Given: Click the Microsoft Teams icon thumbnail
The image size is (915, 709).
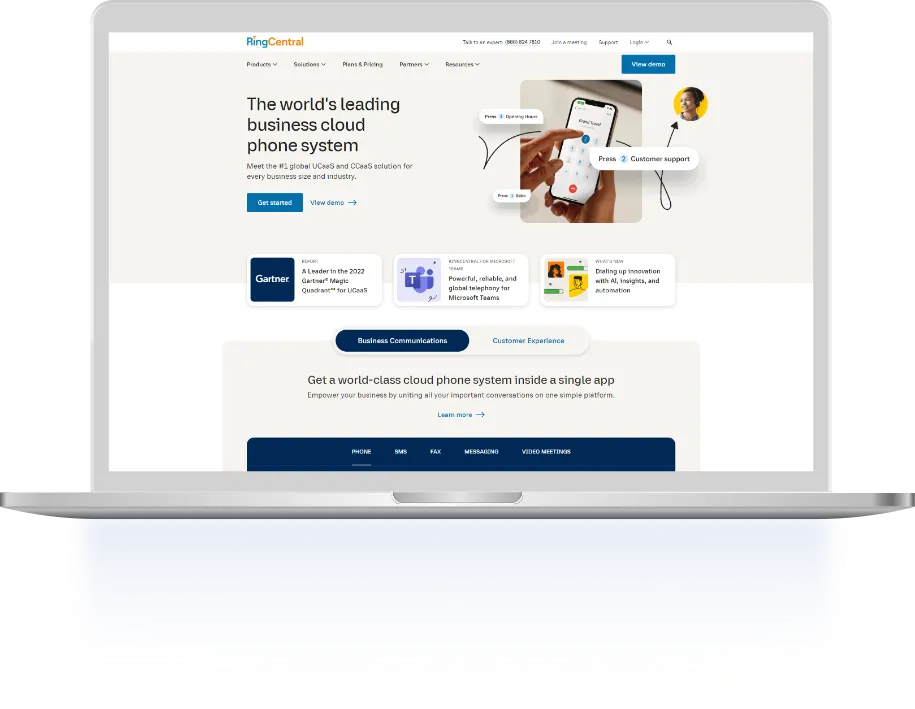Looking at the screenshot, I should [419, 280].
